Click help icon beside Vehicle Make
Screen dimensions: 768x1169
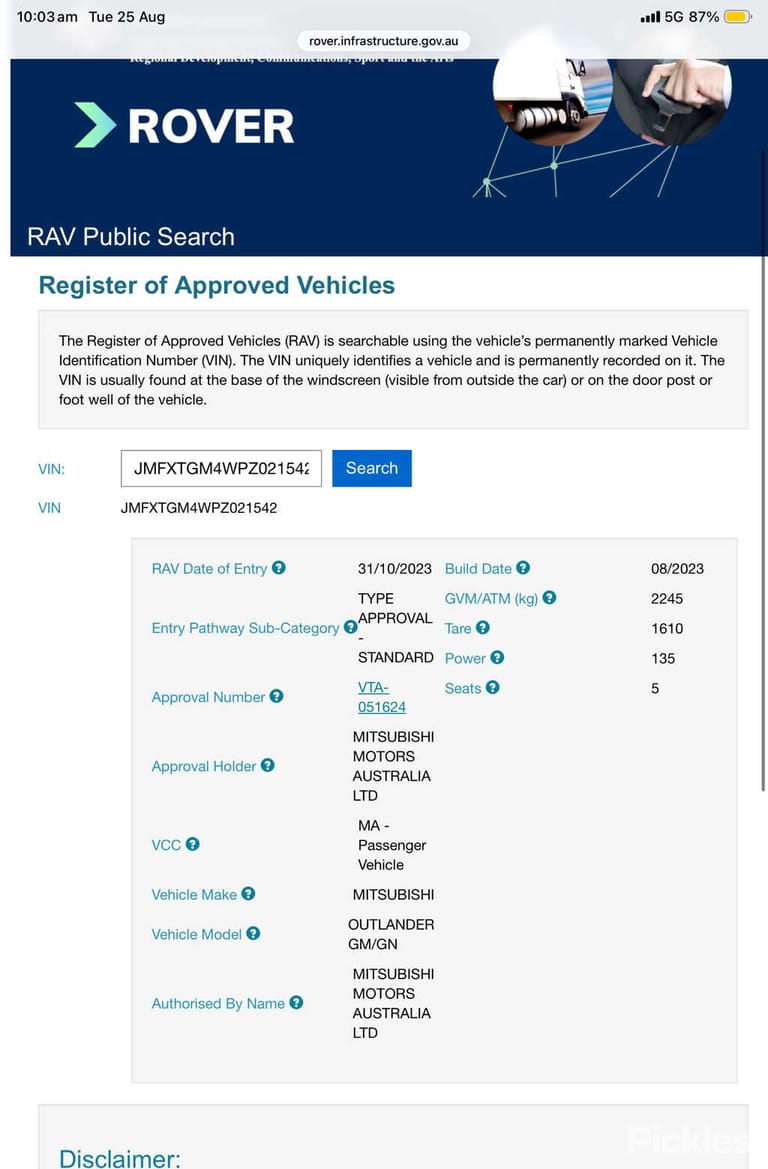click(248, 893)
